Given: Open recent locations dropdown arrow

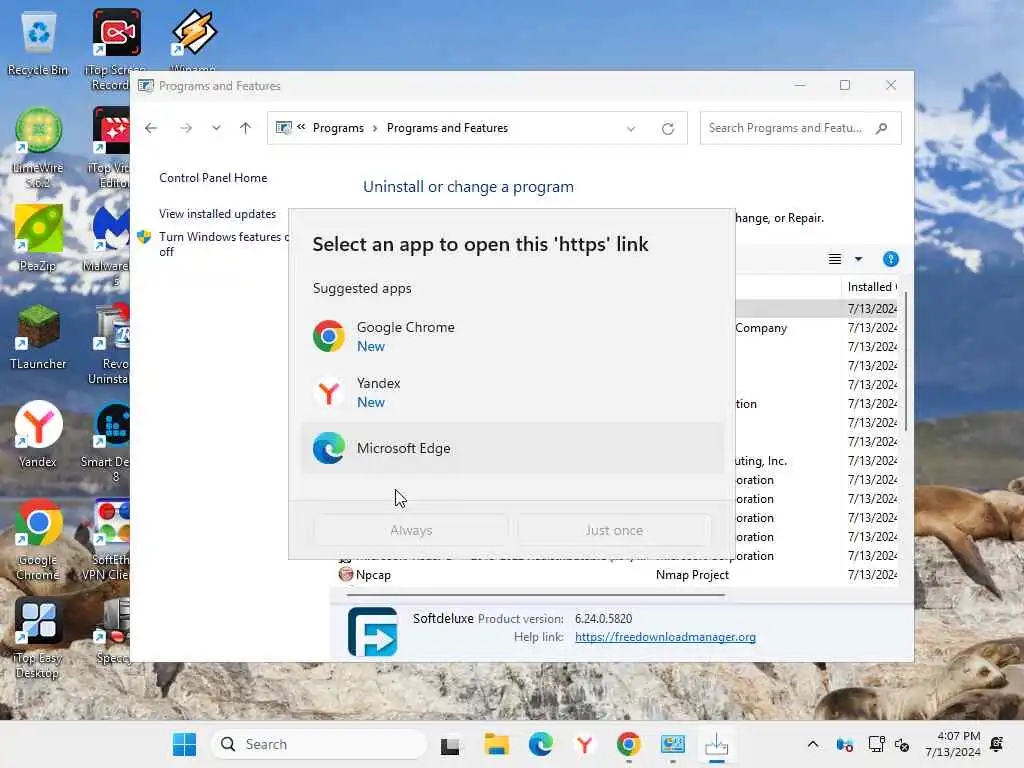Looking at the screenshot, I should pos(216,128).
